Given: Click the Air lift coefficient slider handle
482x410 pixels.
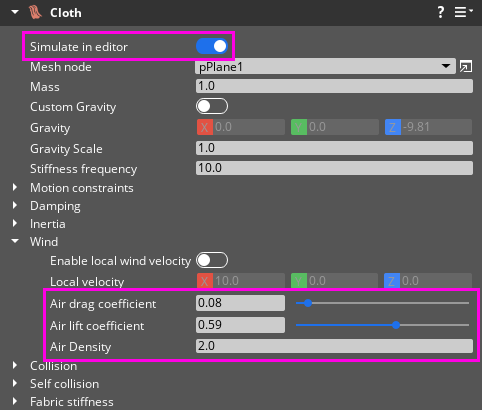Looking at the screenshot, I should (x=396, y=325).
